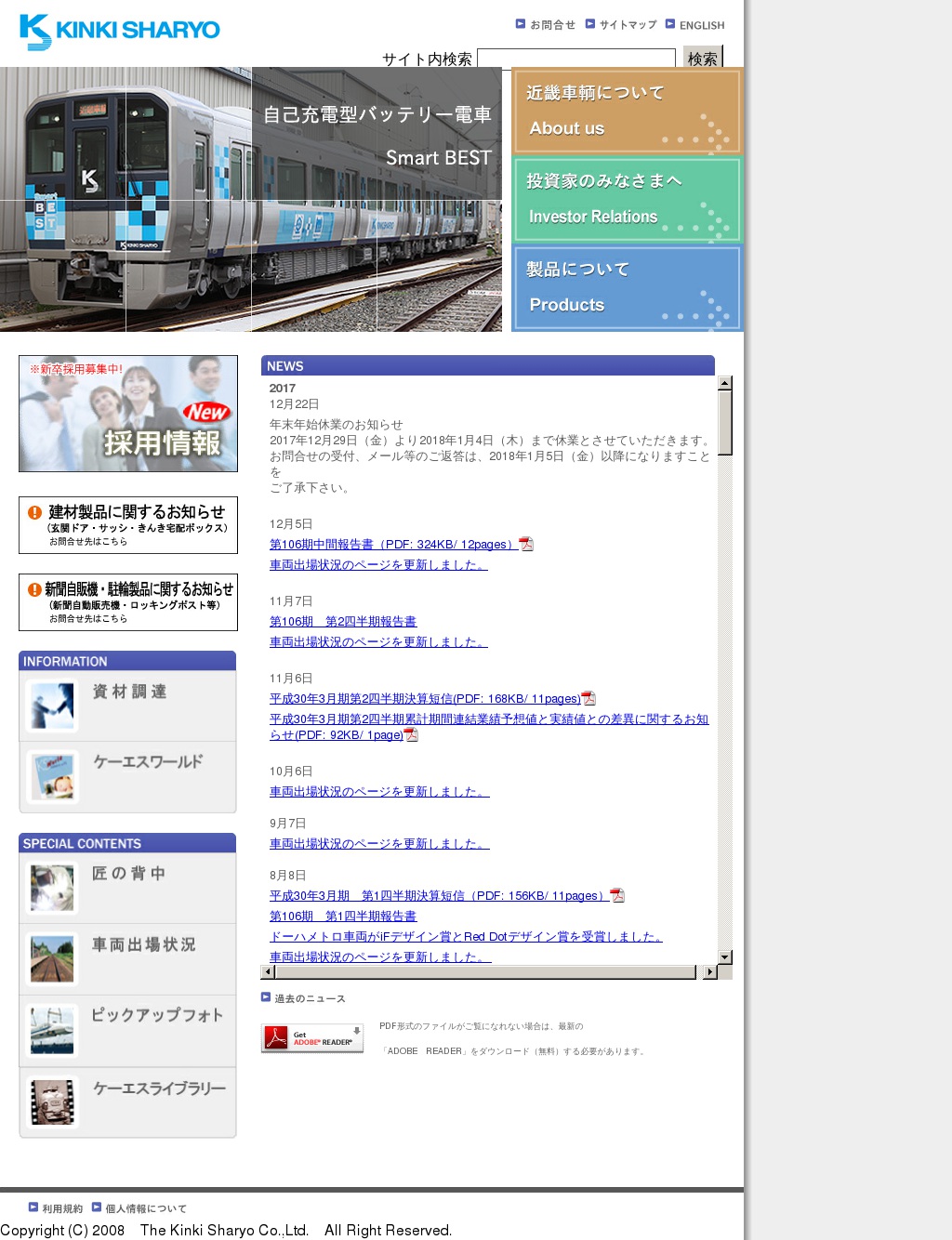The height and width of the screenshot is (1240, 952).
Task: Click the orange alert icon in 新聞自販機 notice
Action: 35,589
